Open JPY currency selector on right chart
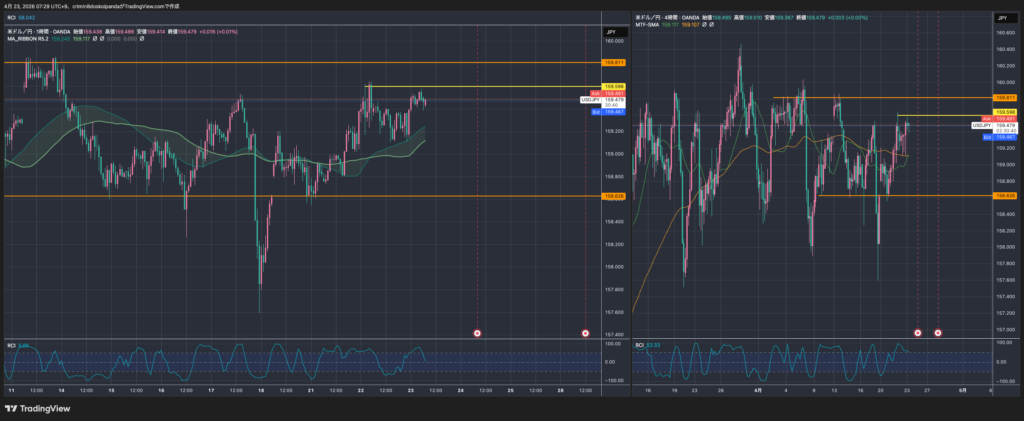This screenshot has height=421, width=1024. (1001, 18)
